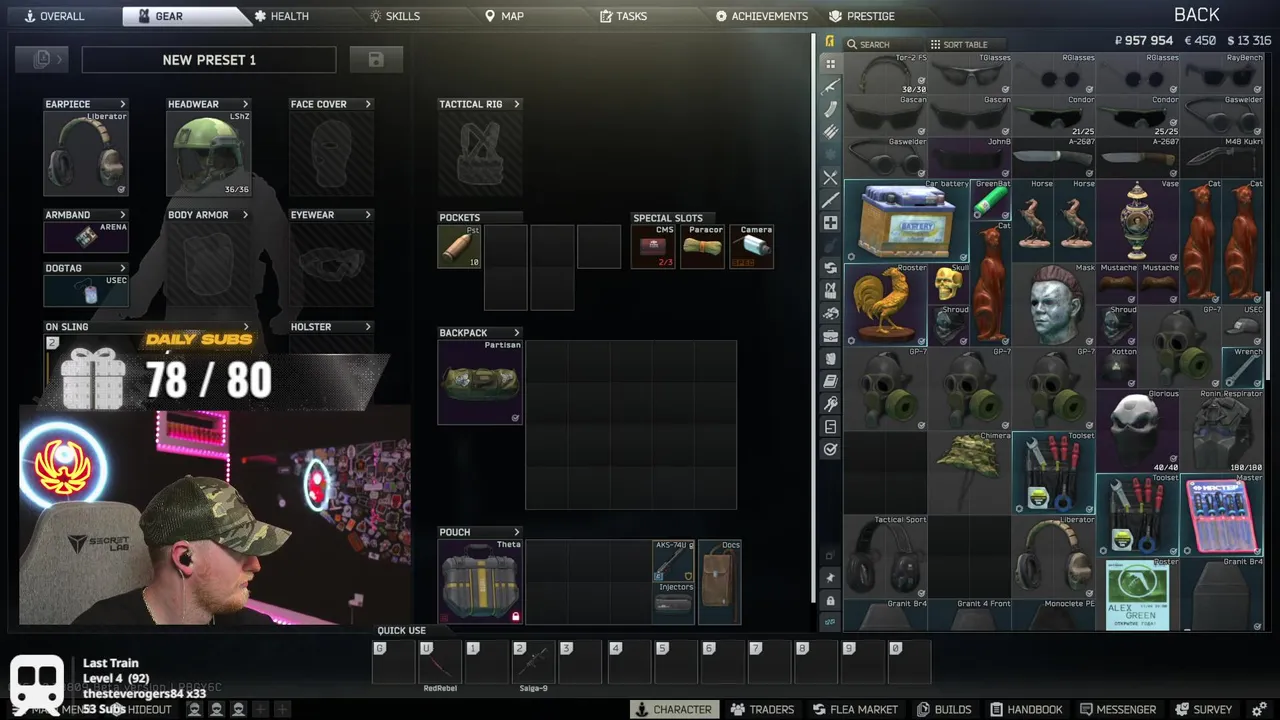The width and height of the screenshot is (1280, 720).
Task: Select the Master screwdriver set item
Action: pyautogui.click(x=1222, y=515)
